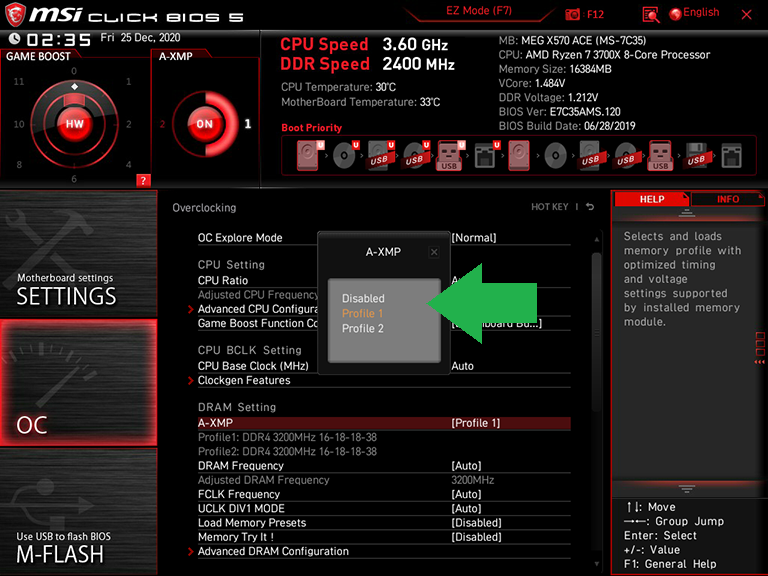Image resolution: width=768 pixels, height=576 pixels.
Task: Select the first UEFI USB CD boot icon
Action: [416, 155]
